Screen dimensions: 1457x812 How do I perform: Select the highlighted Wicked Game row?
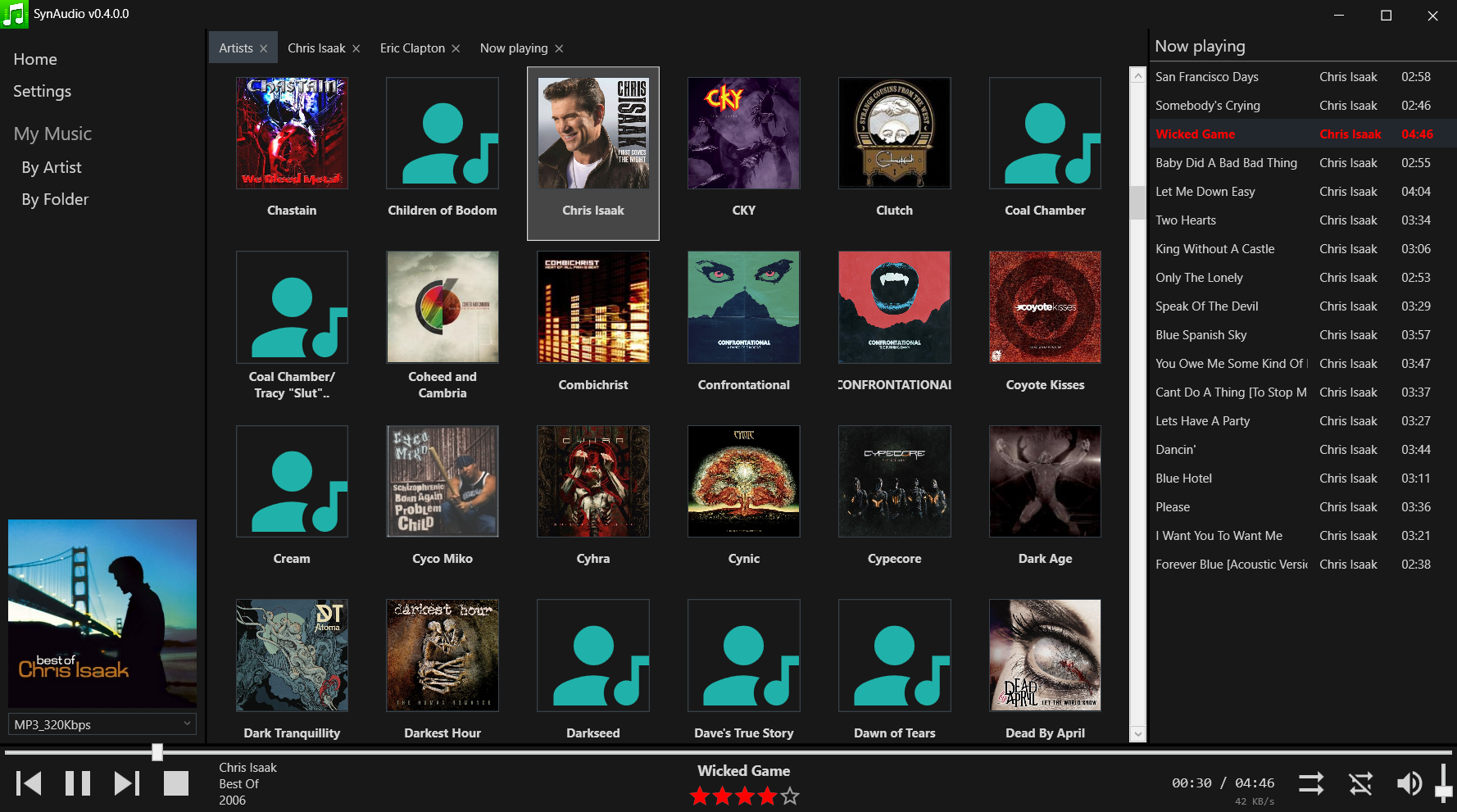1303,134
